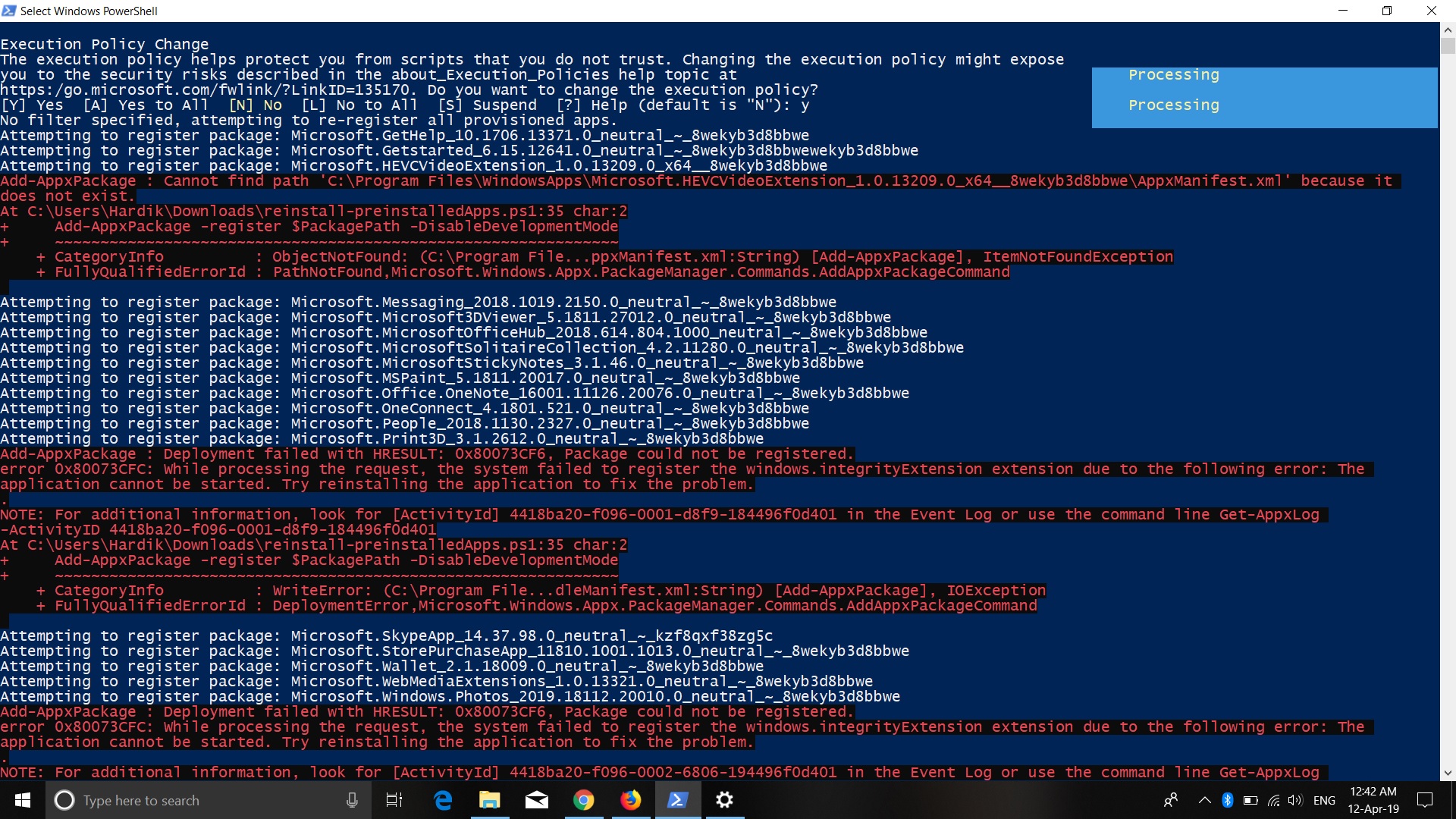Open the Mail app from the taskbar

coord(537,800)
